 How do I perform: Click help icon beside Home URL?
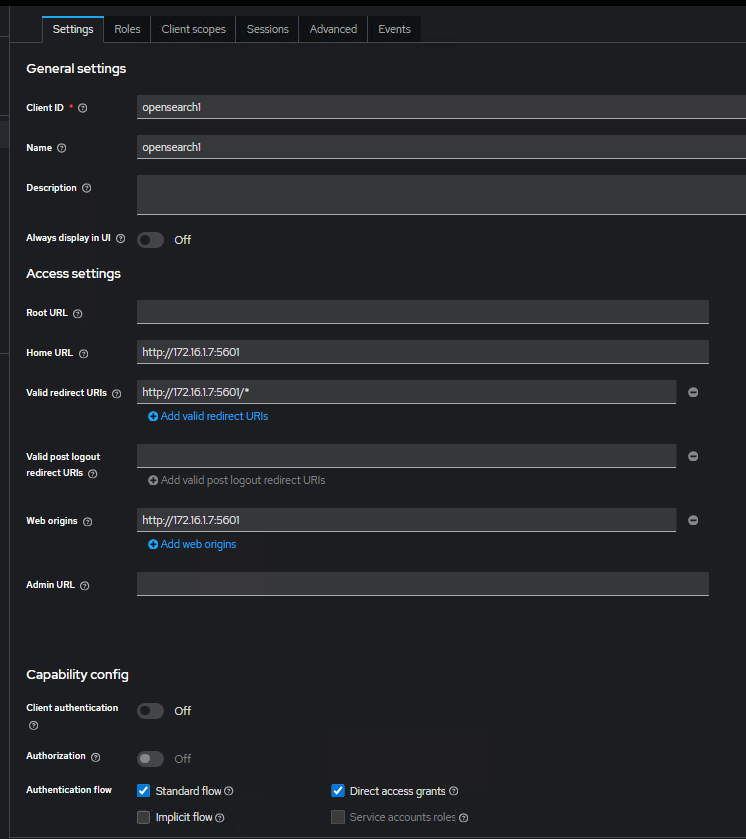(84, 354)
